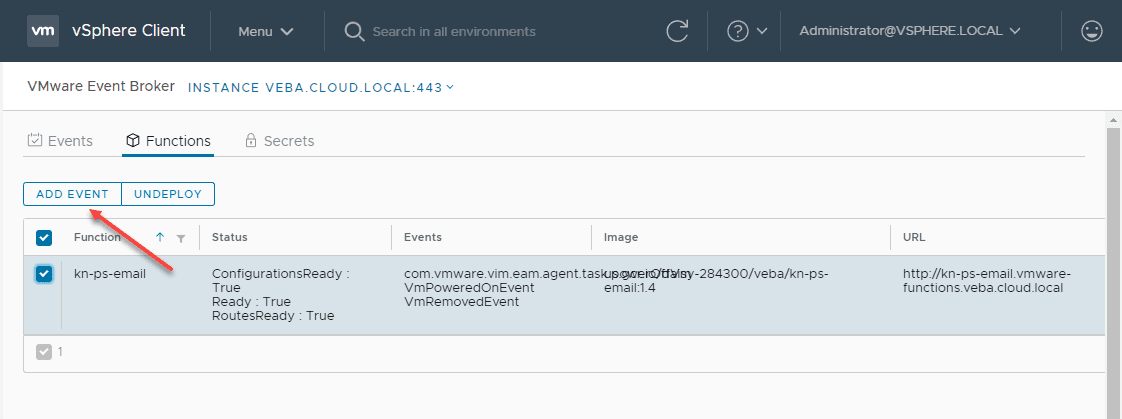Open the instance VEBA.CLOUD.LOCAL:443 selector
1122x419 pixels.
(x=321, y=87)
